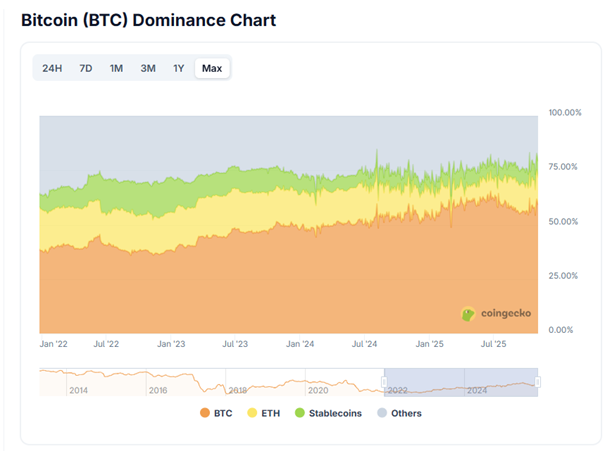The image size is (605, 451).
Task: Select the 3M range option
Action: pos(147,68)
